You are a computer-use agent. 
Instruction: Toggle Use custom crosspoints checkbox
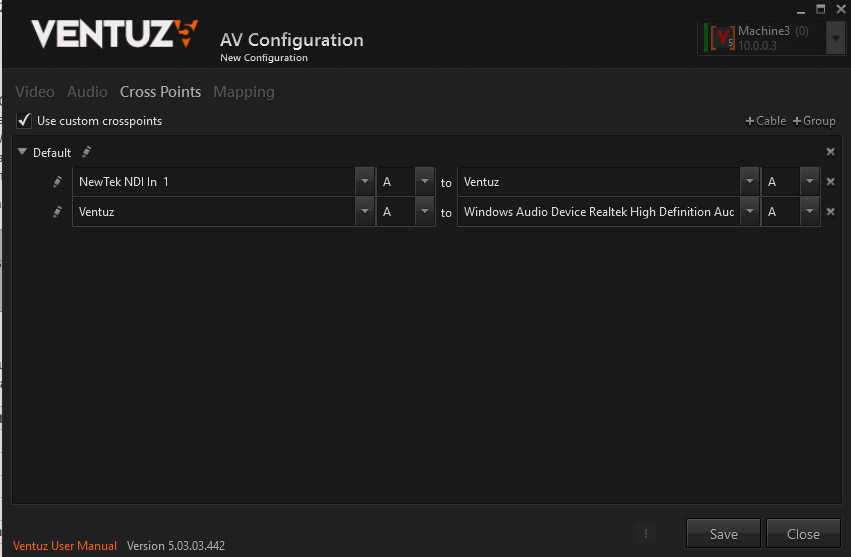pos(24,121)
